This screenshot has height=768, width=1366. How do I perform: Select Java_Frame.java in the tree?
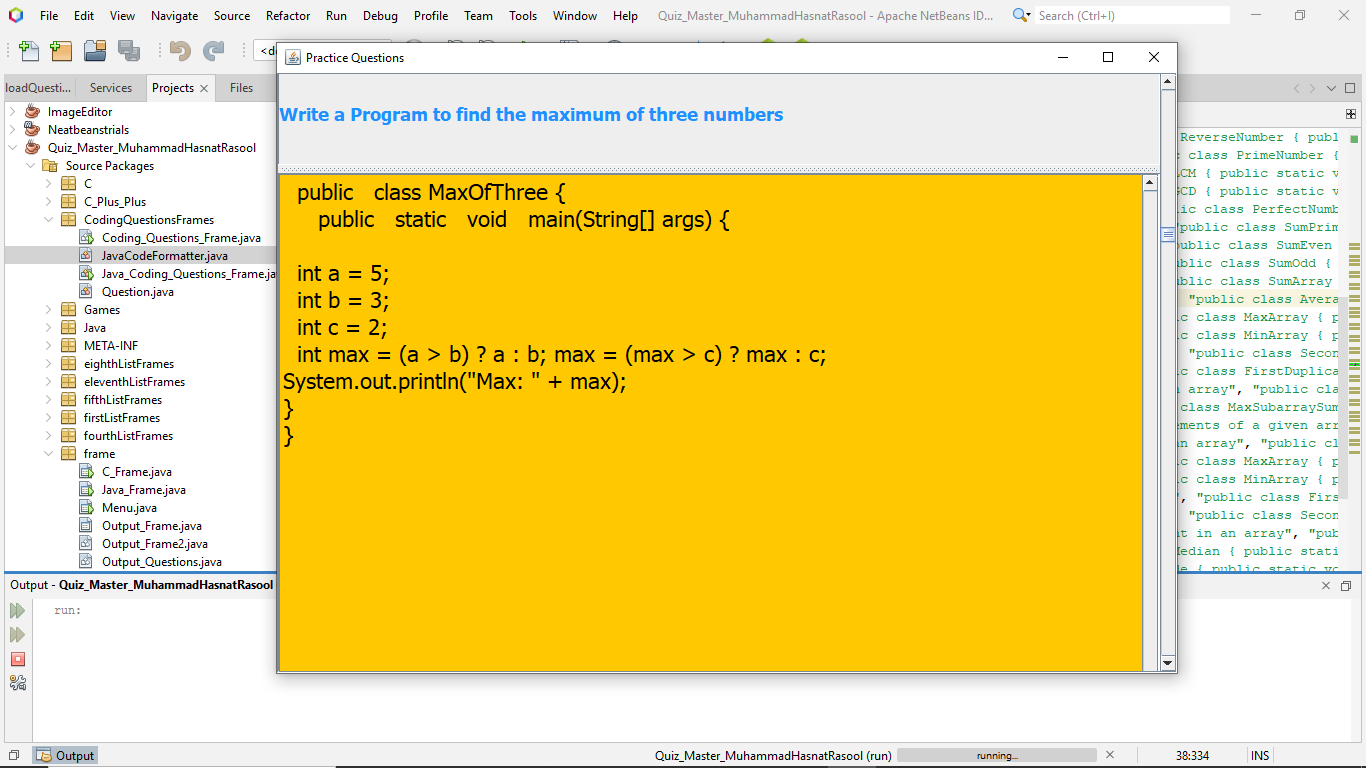[144, 490]
